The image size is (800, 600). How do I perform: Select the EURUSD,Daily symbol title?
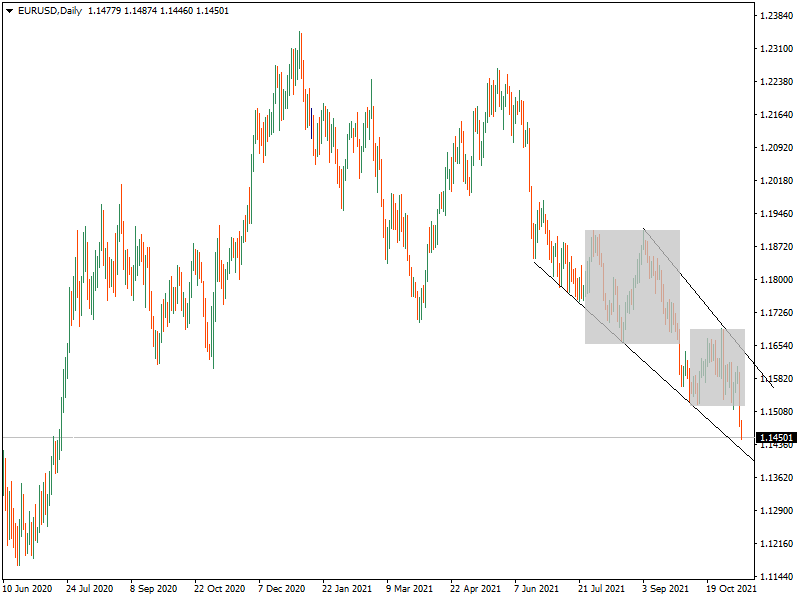[50, 11]
